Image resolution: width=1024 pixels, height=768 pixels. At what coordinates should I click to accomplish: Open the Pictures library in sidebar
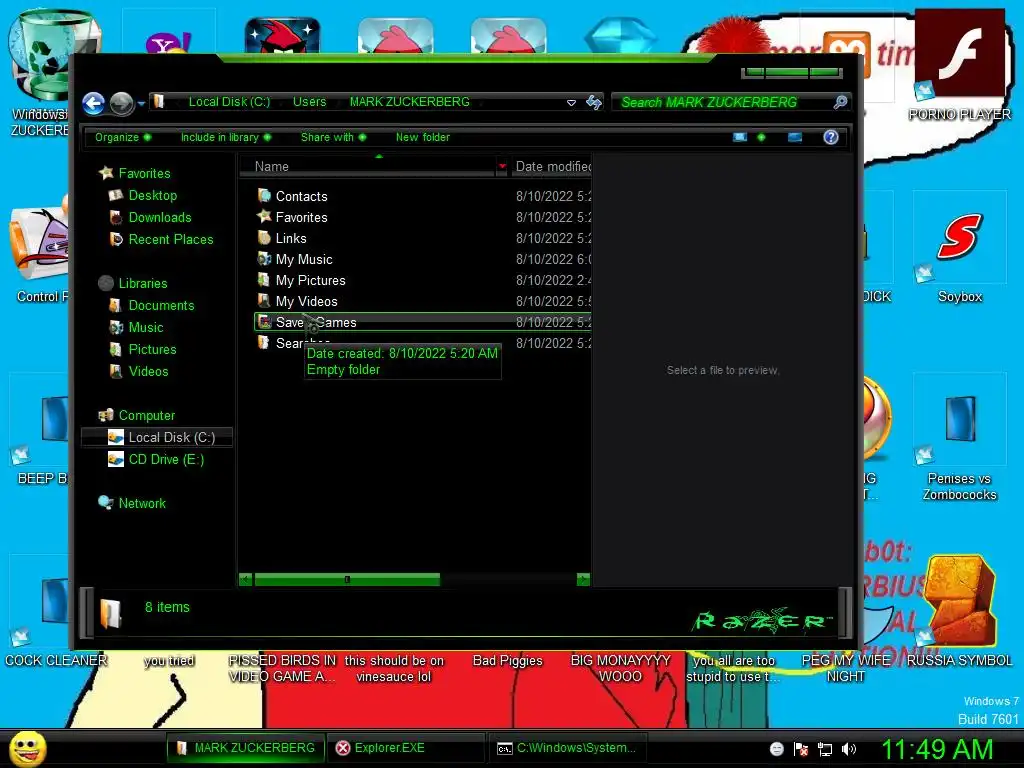tap(152, 349)
